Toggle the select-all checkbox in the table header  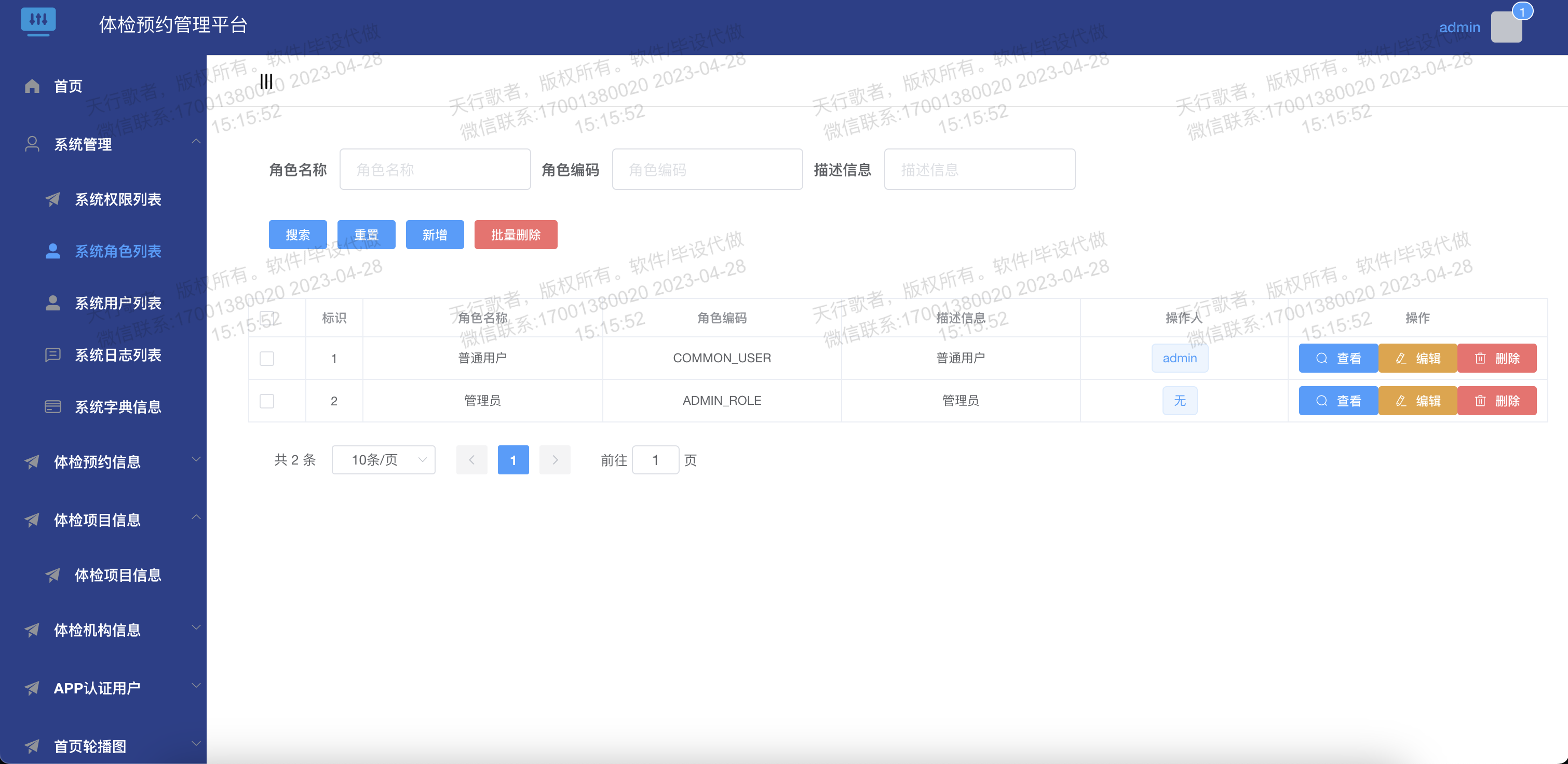[266, 318]
